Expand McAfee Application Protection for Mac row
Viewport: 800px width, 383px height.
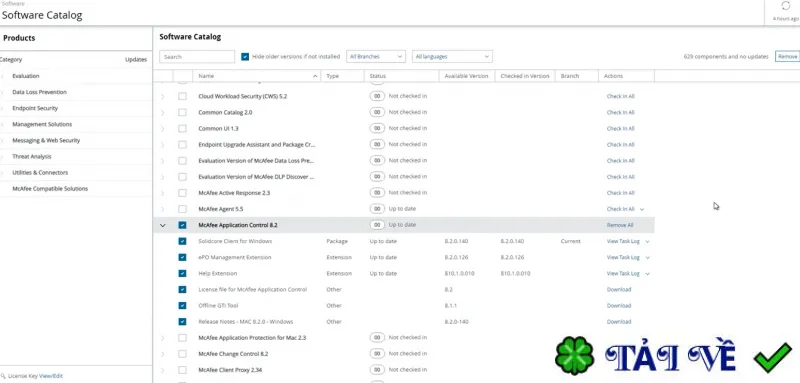(x=163, y=338)
